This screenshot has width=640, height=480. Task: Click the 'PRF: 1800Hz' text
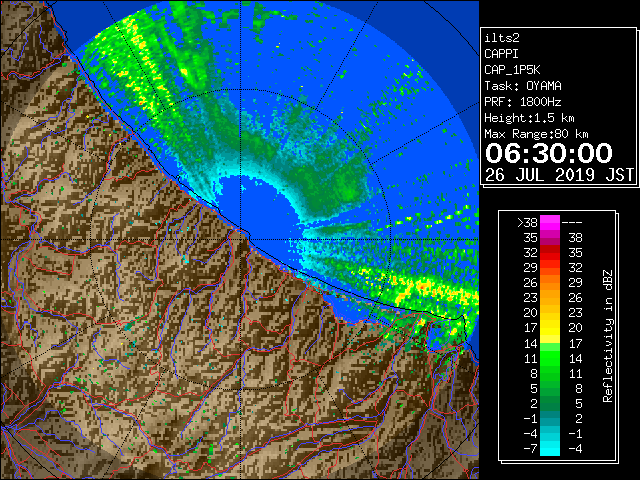pos(523,102)
